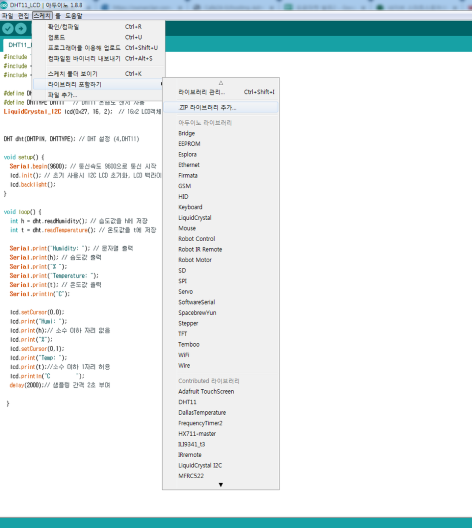
Task: Click the Arduino logo in title bar
Action: pyautogui.click(x=4, y=5)
